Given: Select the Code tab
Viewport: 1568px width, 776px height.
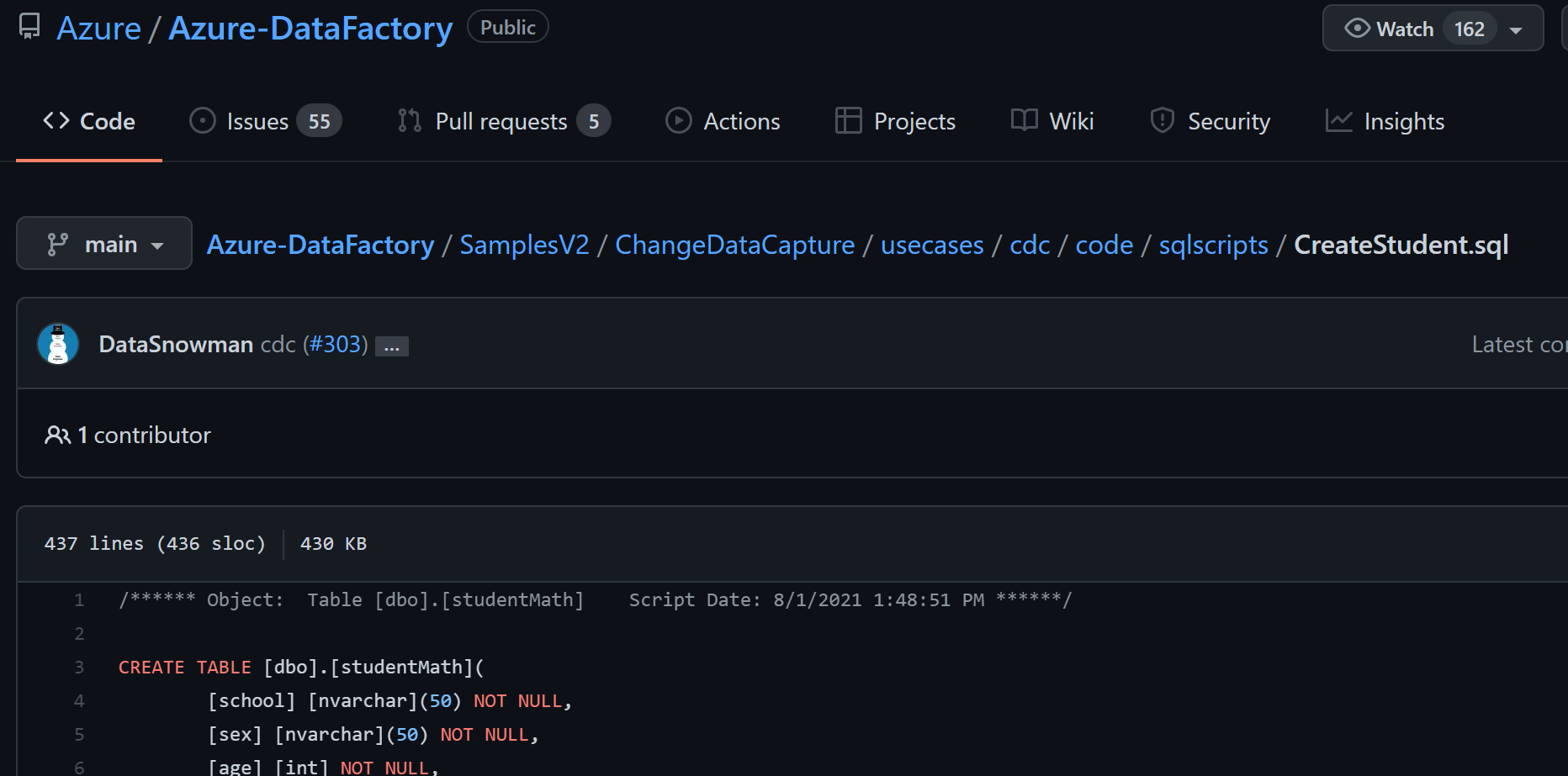Looking at the screenshot, I should click(x=89, y=121).
